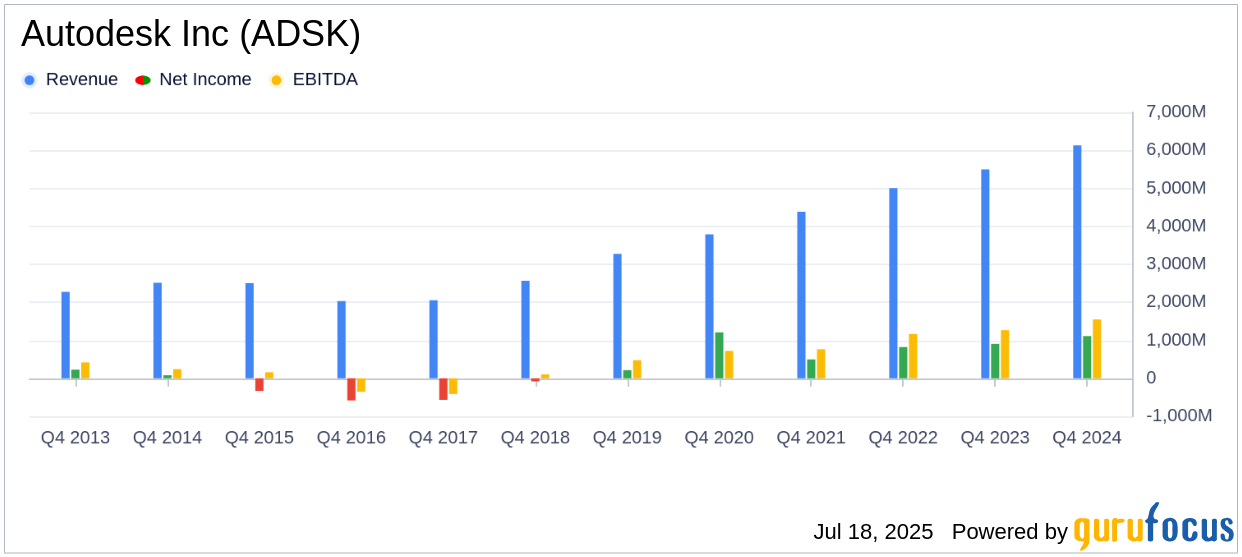Click the Q4 2021 yellow EBITDA bar

coord(821,364)
